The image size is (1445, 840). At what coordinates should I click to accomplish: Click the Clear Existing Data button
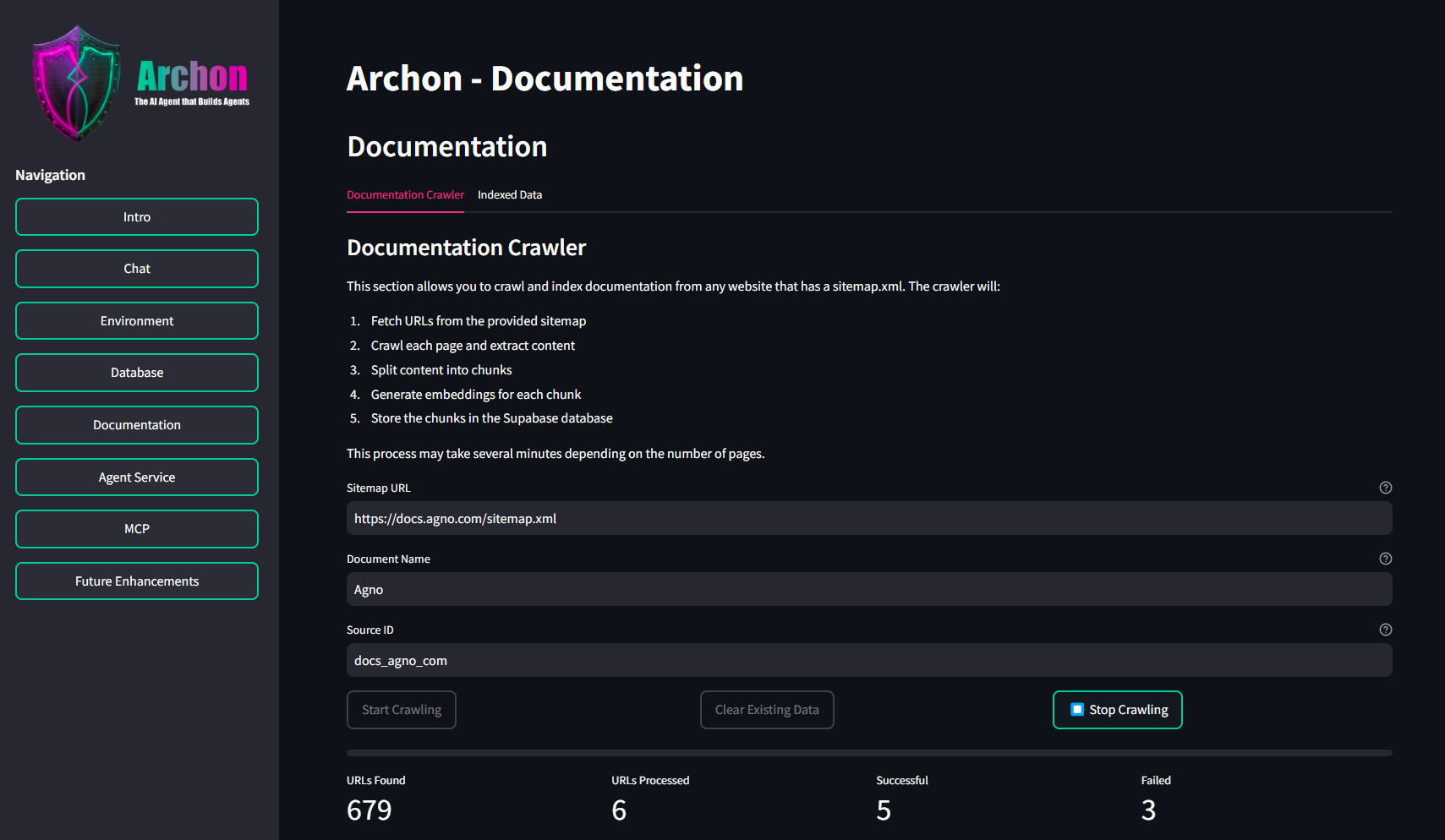point(767,710)
